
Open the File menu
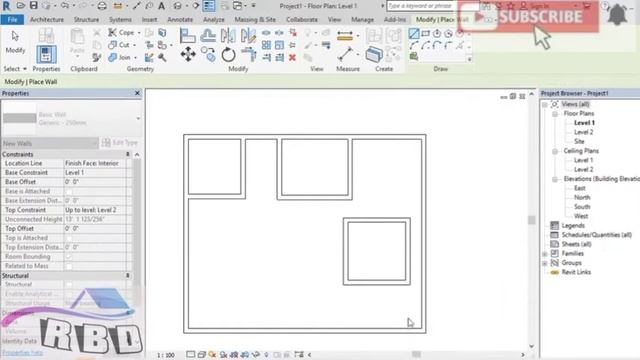pos(12,20)
